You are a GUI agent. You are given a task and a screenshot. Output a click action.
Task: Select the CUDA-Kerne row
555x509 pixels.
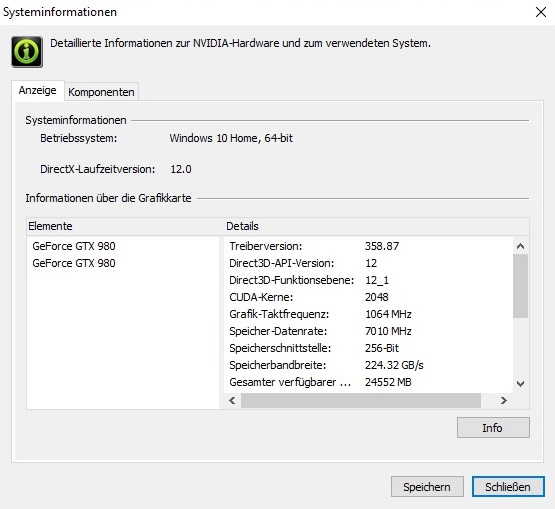(x=368, y=297)
